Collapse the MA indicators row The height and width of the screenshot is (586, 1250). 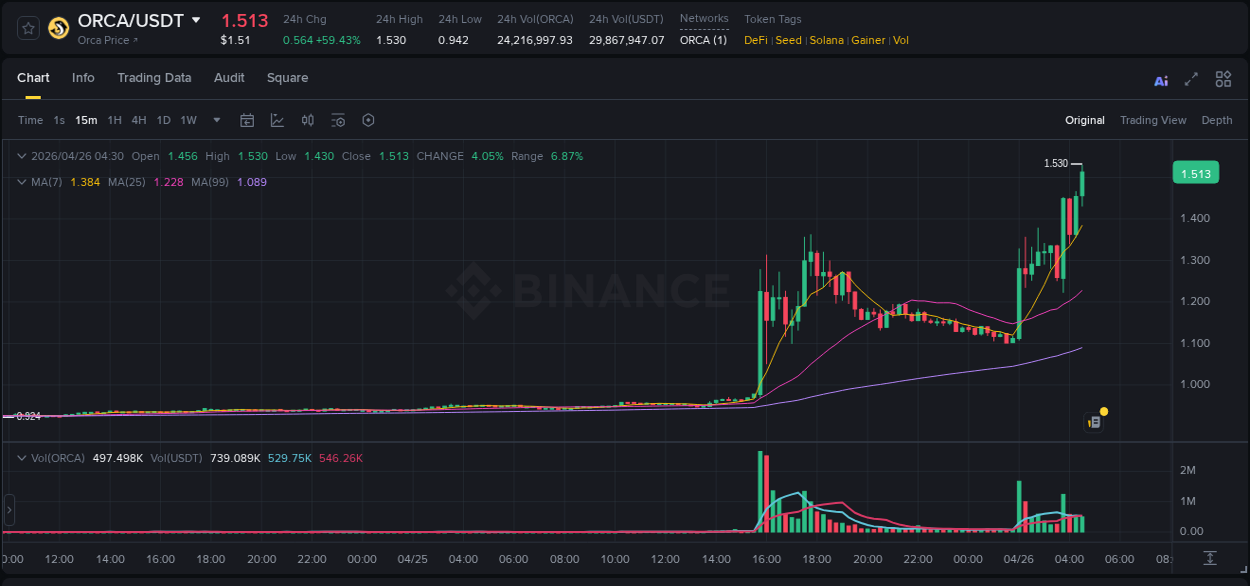coord(22,182)
